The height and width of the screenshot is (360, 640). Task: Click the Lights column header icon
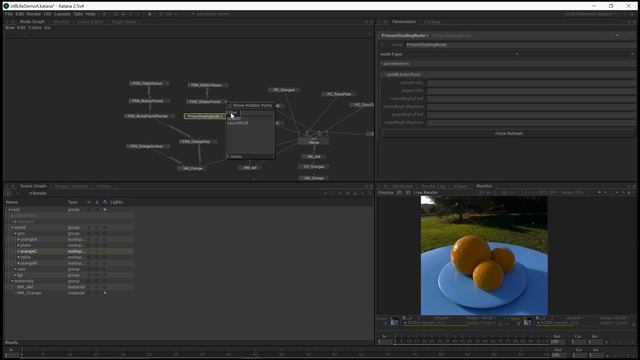coord(105,202)
